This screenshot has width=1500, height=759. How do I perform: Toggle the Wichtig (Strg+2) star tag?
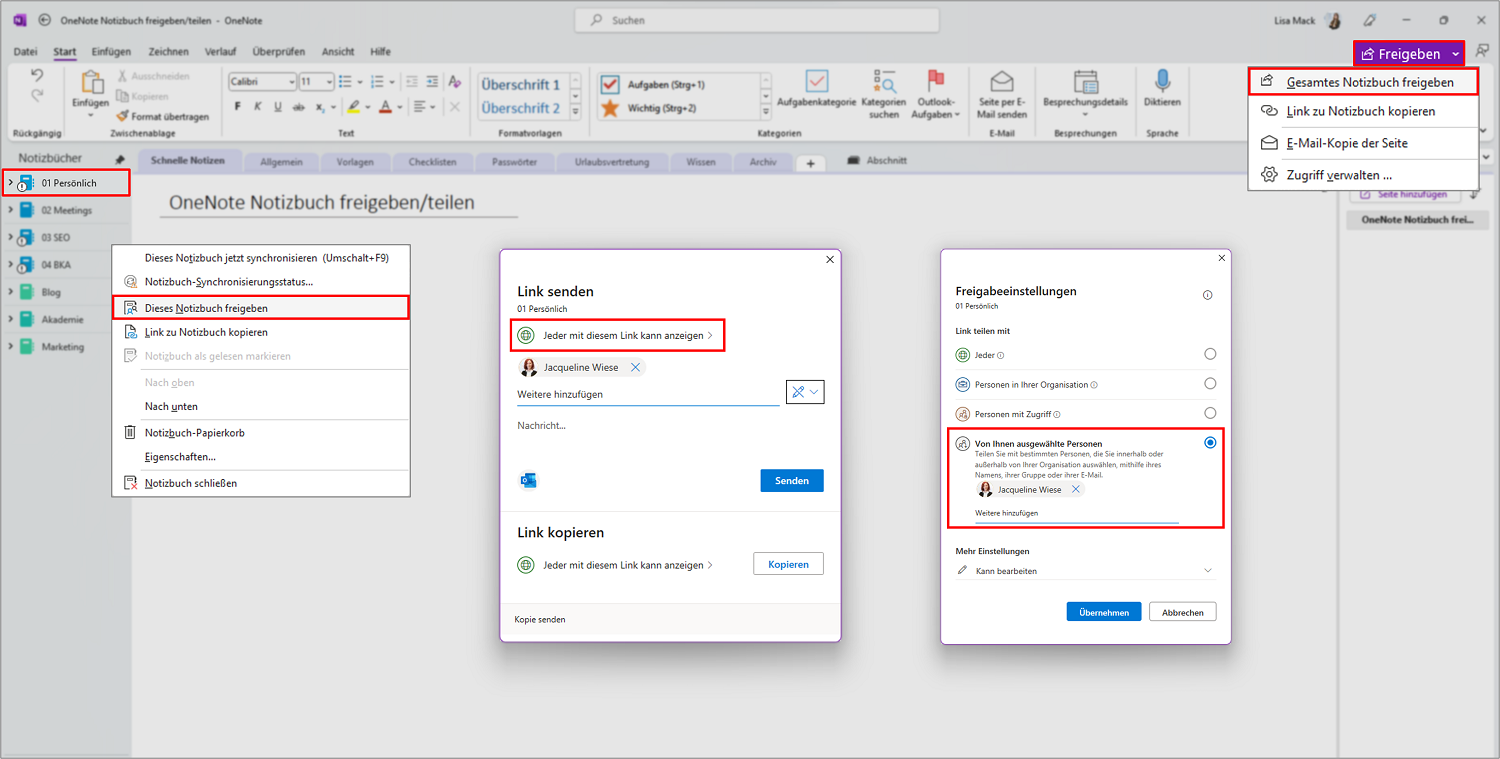pos(610,108)
